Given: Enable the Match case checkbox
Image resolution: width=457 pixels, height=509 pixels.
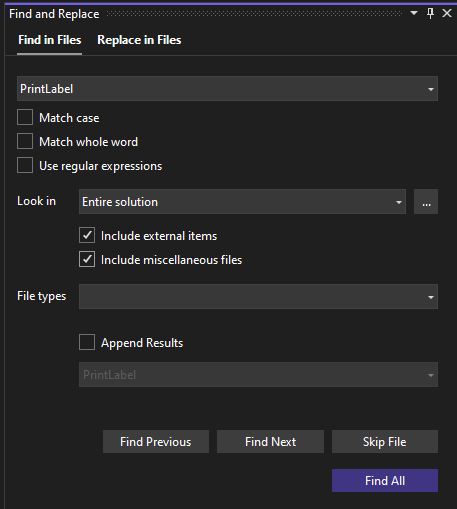Looking at the screenshot, I should click(25, 117).
